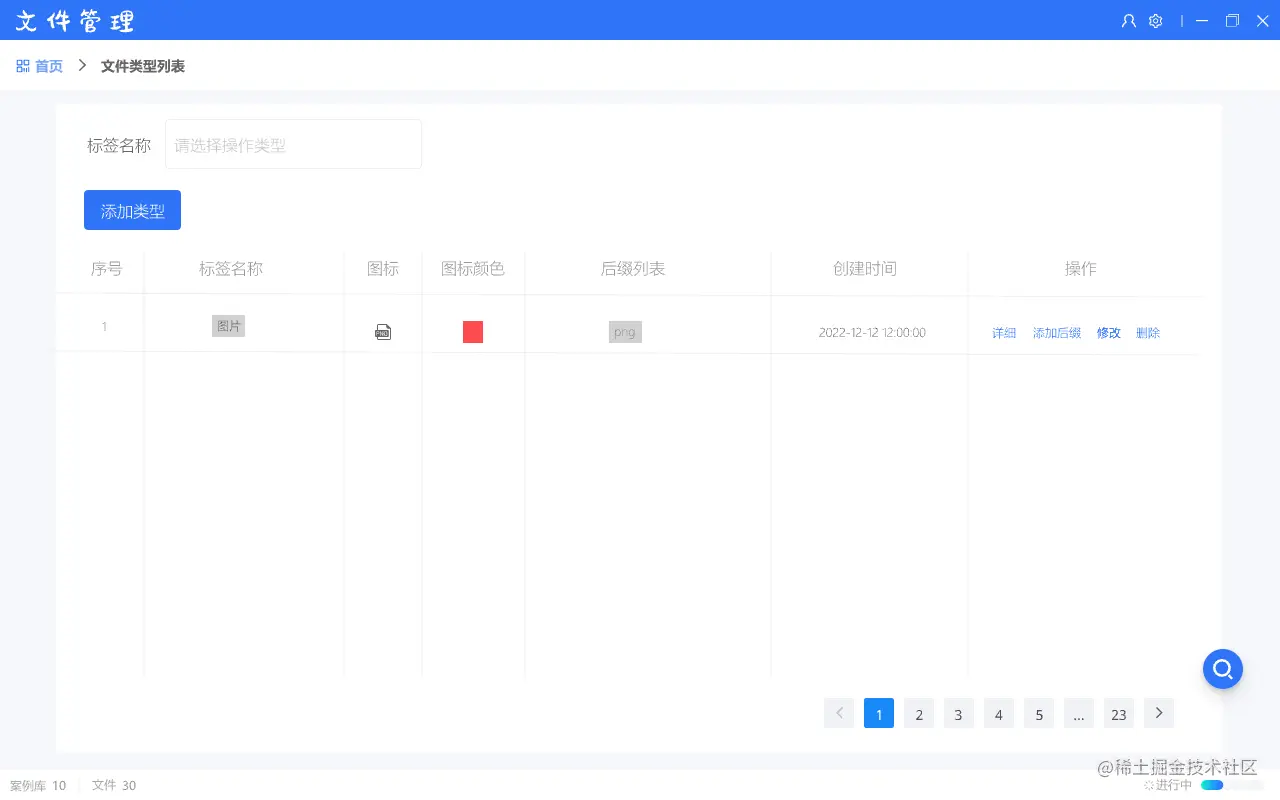Click the 文件管理 app title
The width and height of the screenshot is (1280, 800).
point(75,20)
